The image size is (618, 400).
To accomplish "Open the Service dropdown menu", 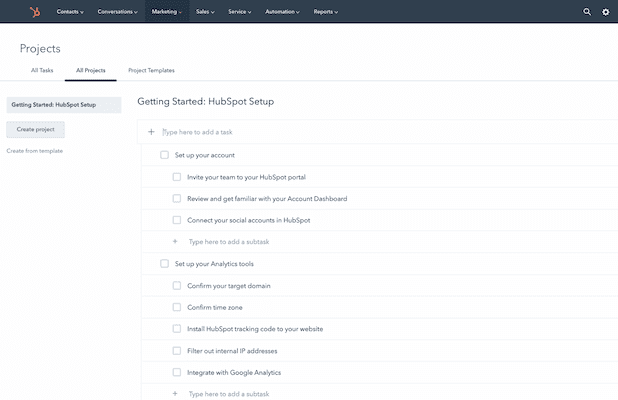I will tap(240, 12).
